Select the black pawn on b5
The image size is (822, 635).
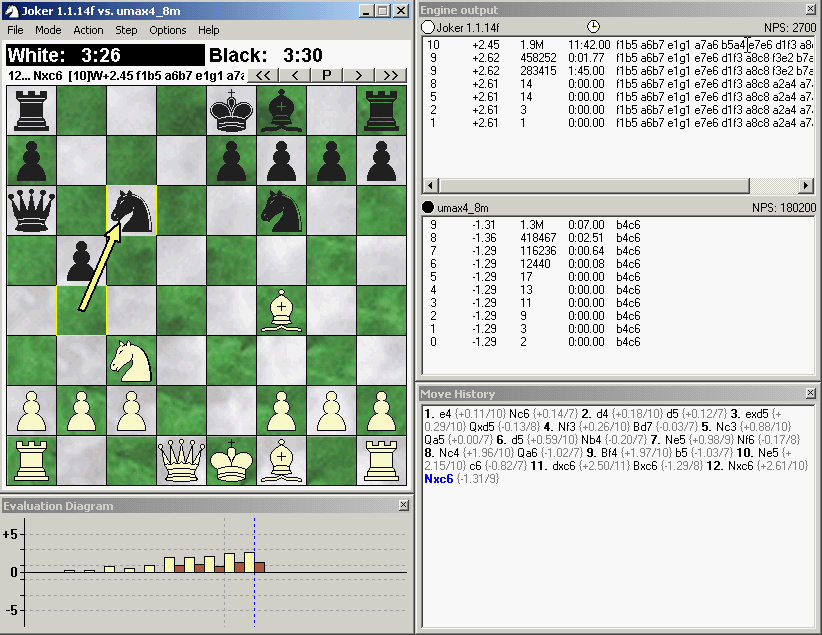[82, 260]
